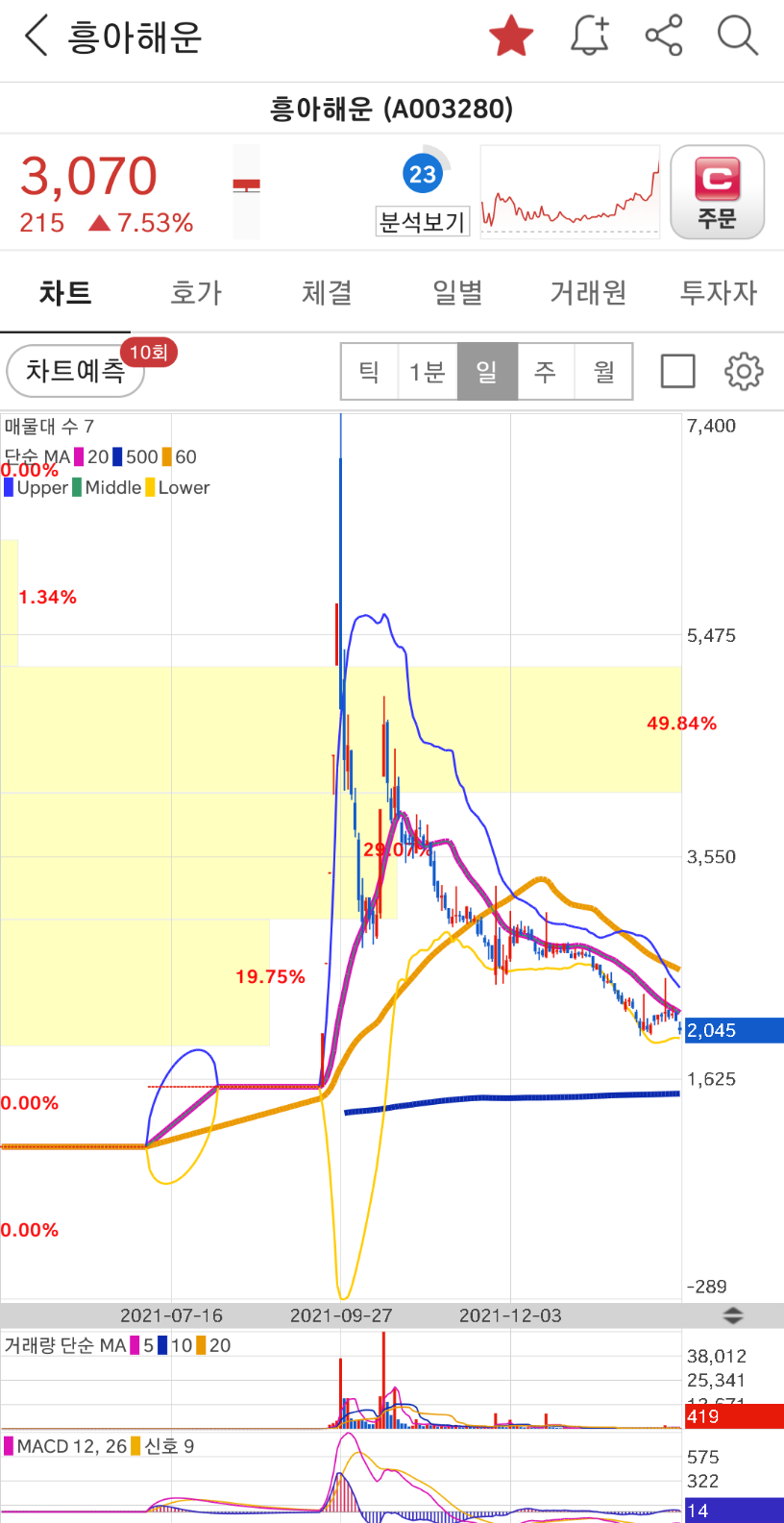Viewport: 784px width, 1523px height.
Task: Toggle the square fullscreen chart icon
Action: (678, 371)
